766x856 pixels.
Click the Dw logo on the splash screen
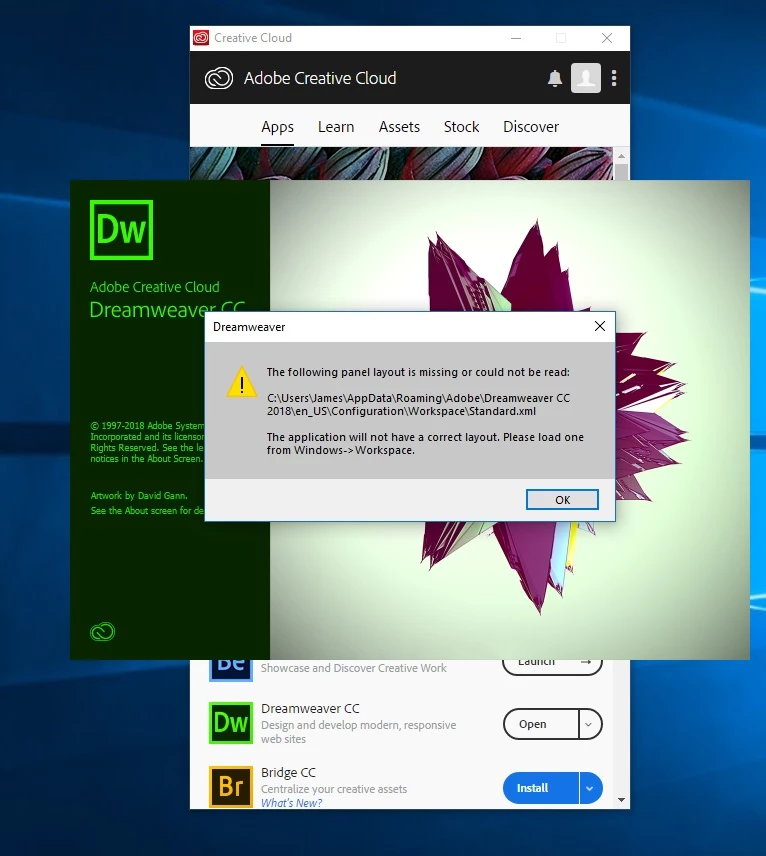pos(121,230)
